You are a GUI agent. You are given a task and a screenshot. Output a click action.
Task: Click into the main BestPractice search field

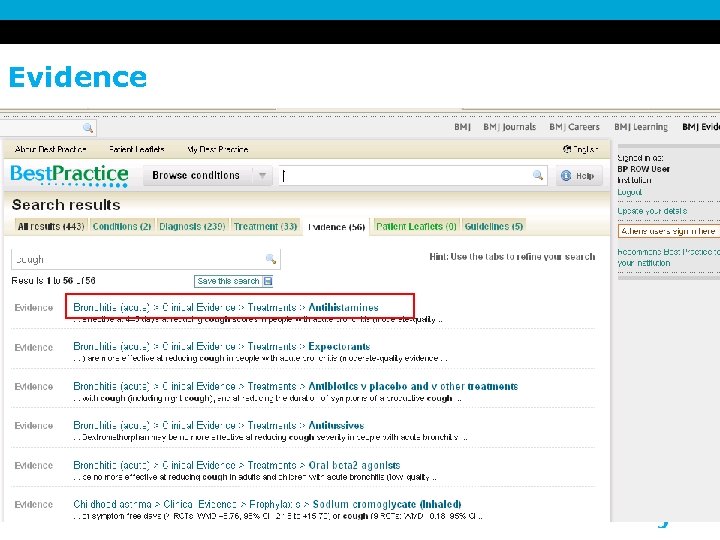point(413,175)
